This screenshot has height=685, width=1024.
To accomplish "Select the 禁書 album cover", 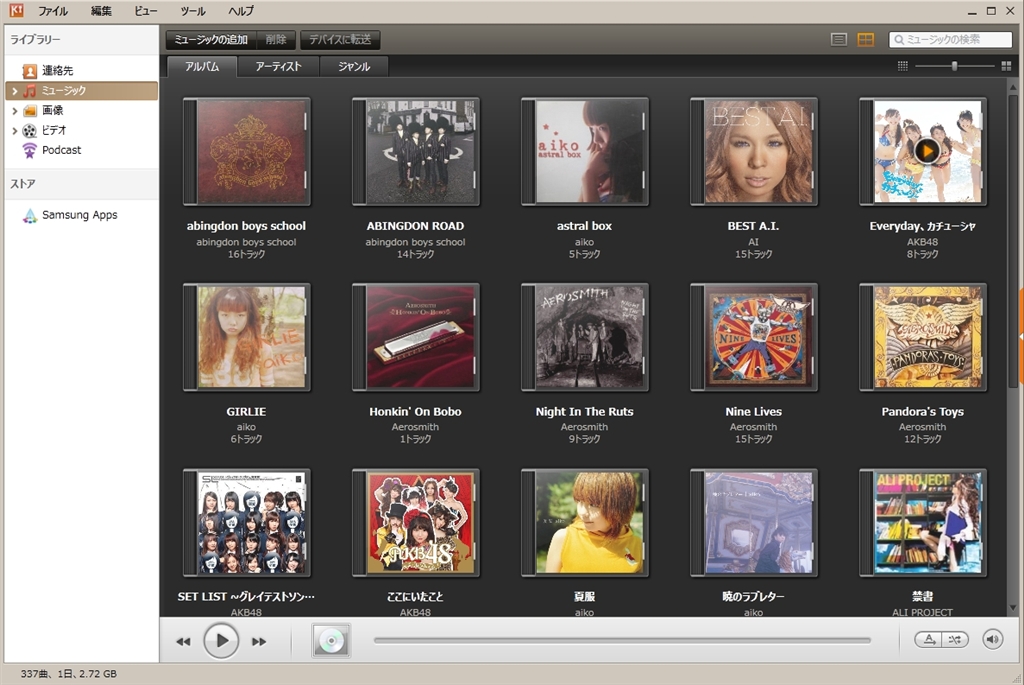I will click(923, 522).
